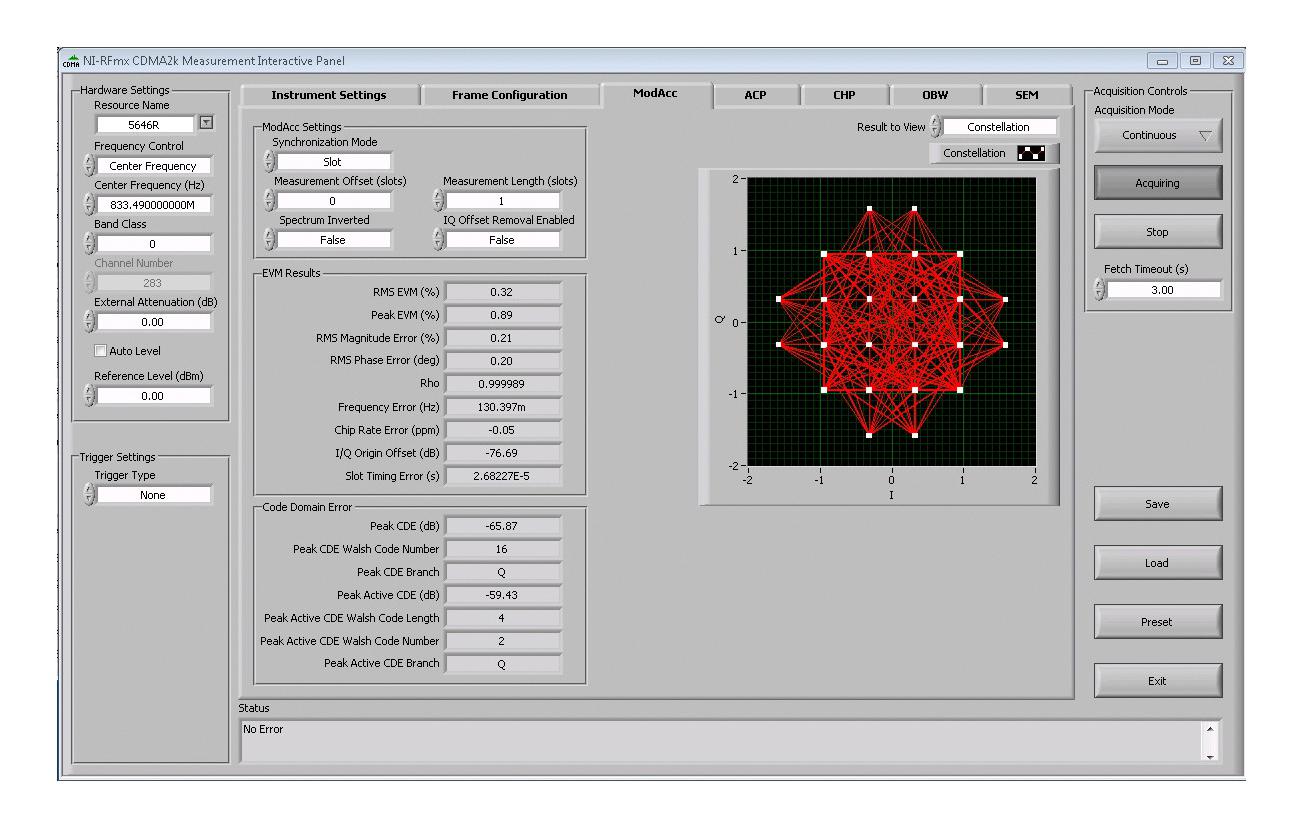Click the Result to View stepper arrows
Screen dimensions: 1294x828
click(935, 127)
